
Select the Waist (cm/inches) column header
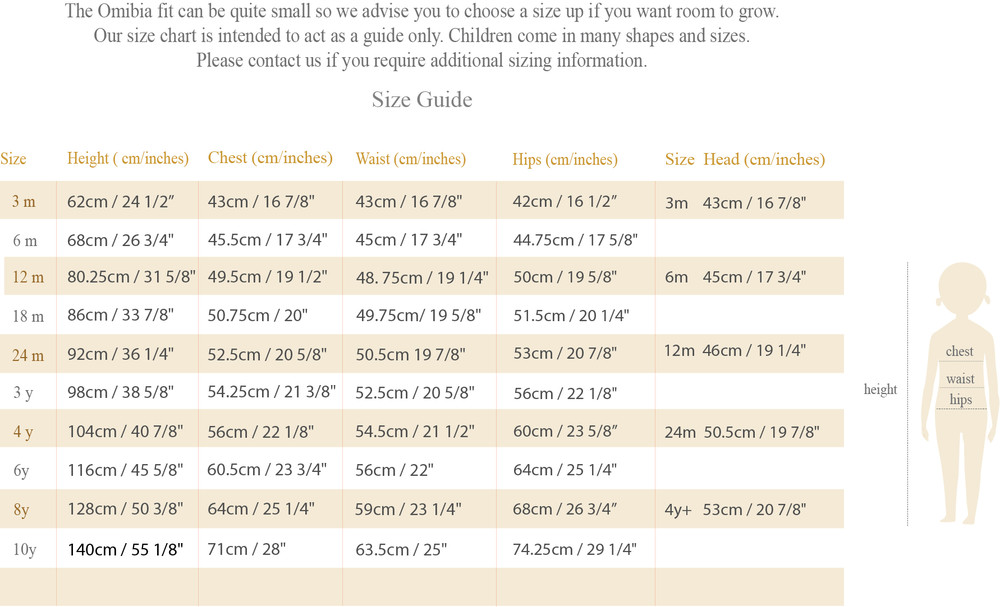click(410, 159)
